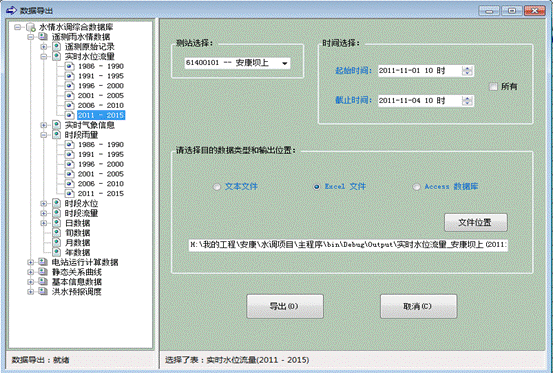
Task: Expand the 遥测原始记录 node
Action: tap(43, 47)
